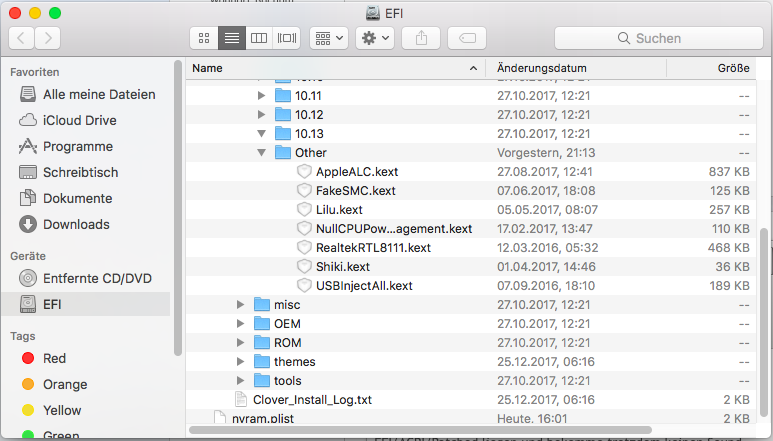Click the 837 KB size of AppleALC.kext

729,171
